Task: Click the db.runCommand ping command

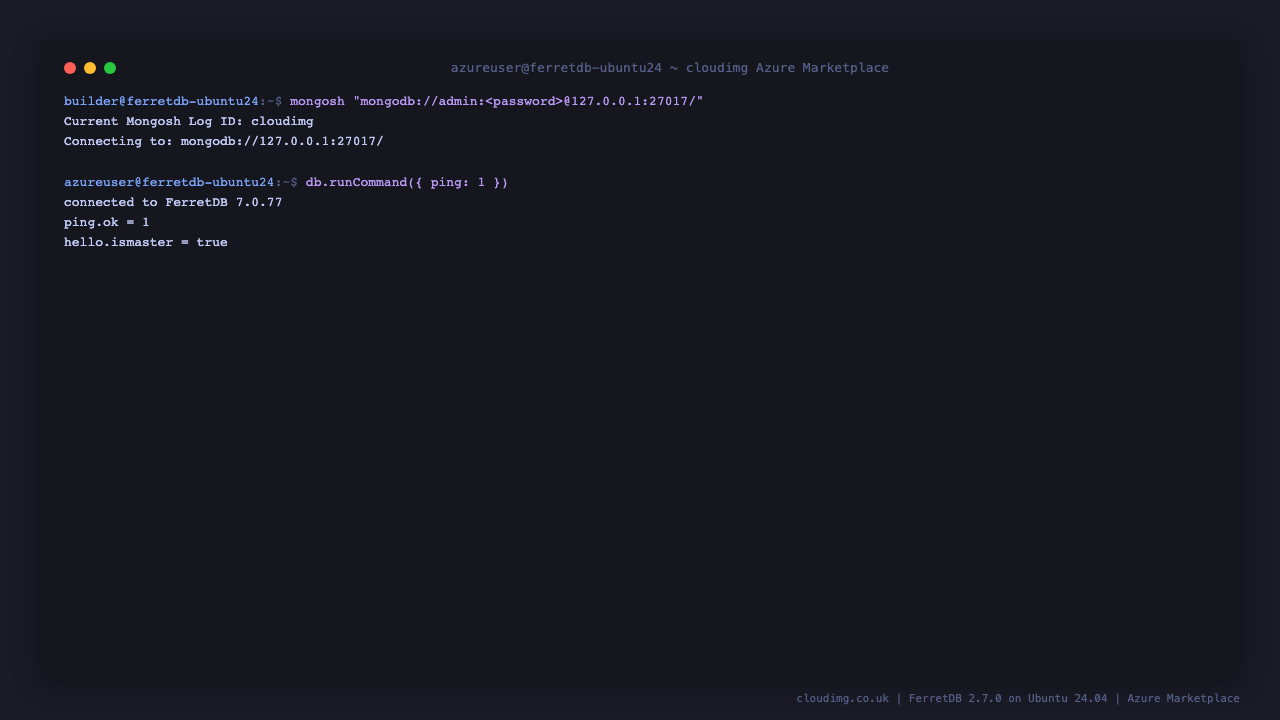Action: [407, 182]
